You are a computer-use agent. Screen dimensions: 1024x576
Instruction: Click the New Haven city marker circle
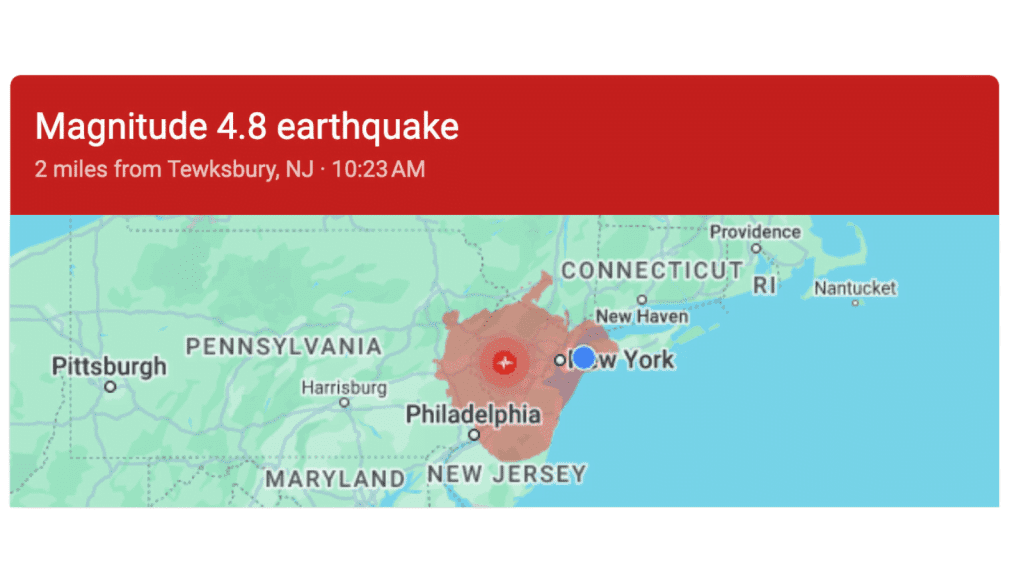[642, 299]
